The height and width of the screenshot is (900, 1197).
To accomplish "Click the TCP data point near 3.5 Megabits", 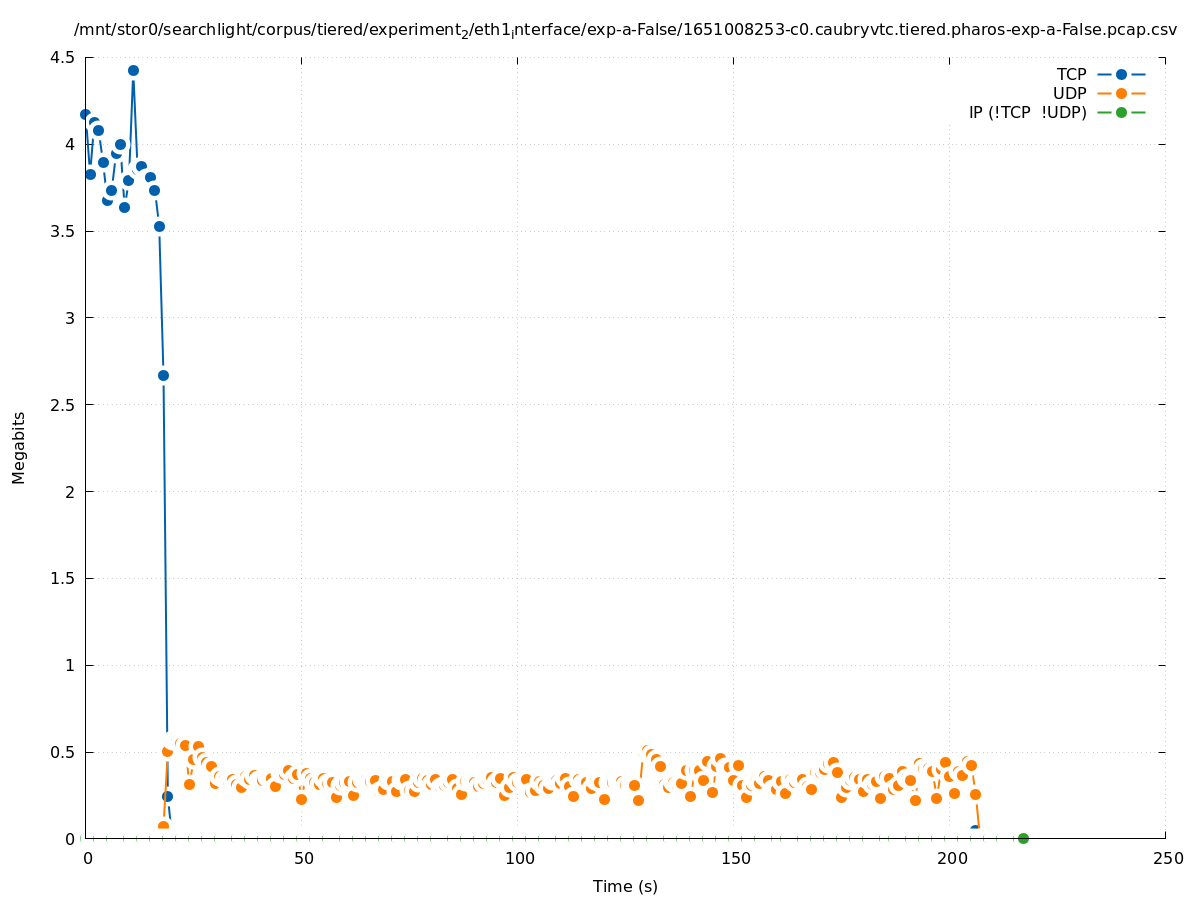I will coord(159,226).
